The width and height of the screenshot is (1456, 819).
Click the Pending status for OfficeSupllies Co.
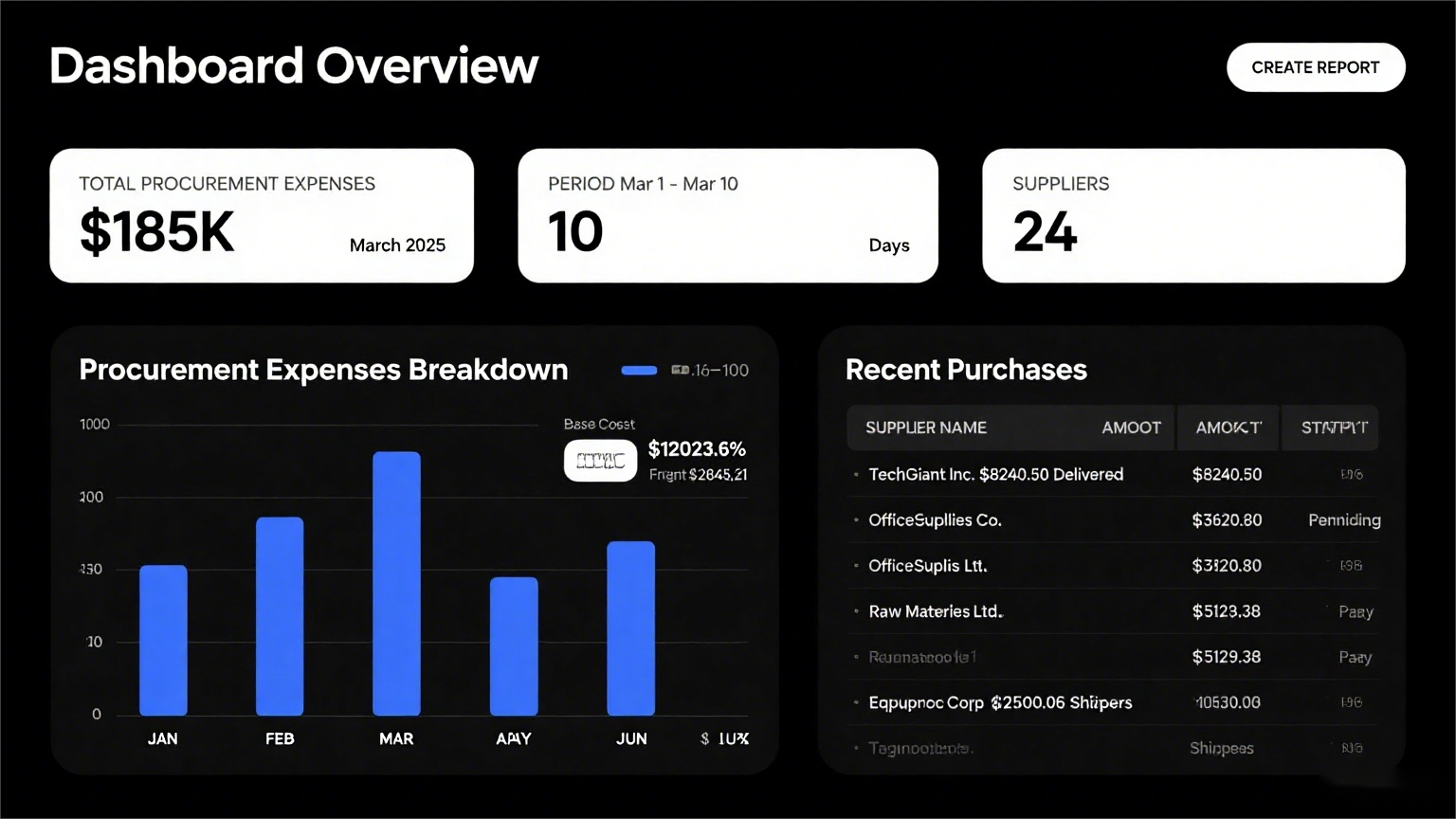pos(1343,519)
